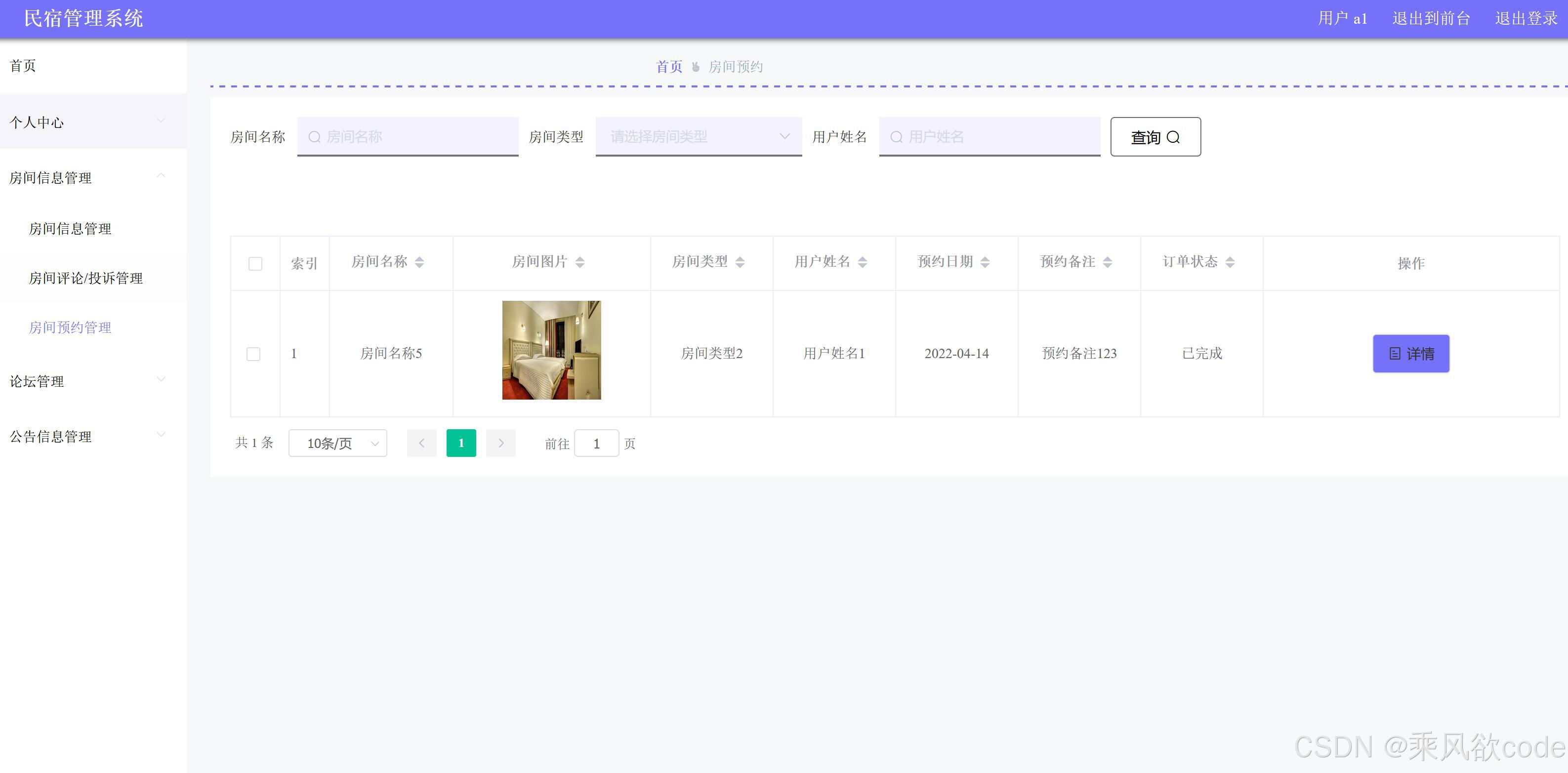Click the sort arrows beside 房间名称 column
1568x773 pixels.
click(419, 262)
